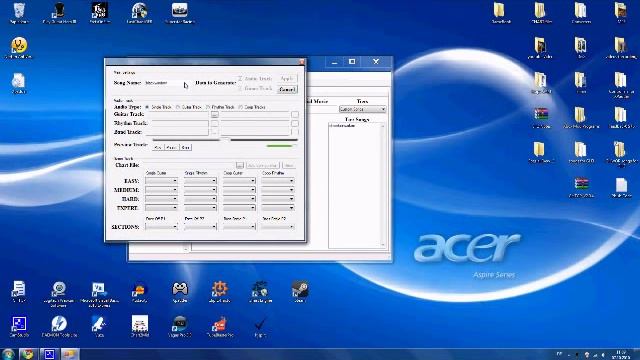Select the Single Track audio type
The image size is (640, 360).
(158, 107)
